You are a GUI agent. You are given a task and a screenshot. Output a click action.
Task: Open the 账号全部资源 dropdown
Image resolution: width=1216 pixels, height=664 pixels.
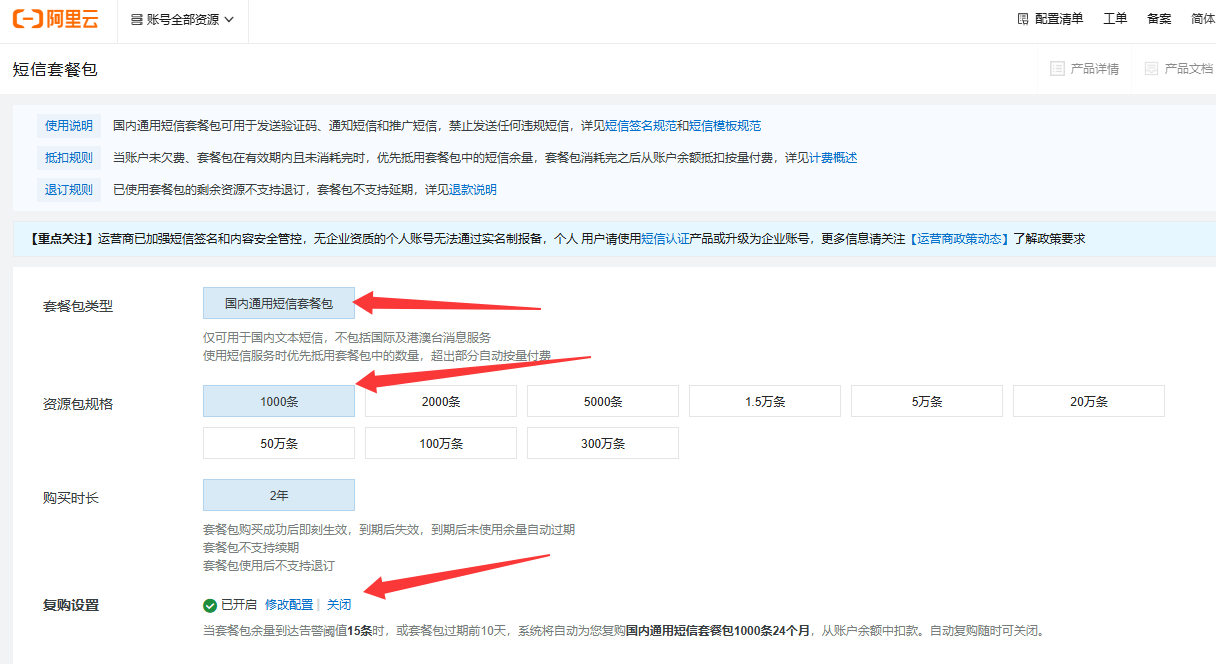pyautogui.click(x=182, y=19)
